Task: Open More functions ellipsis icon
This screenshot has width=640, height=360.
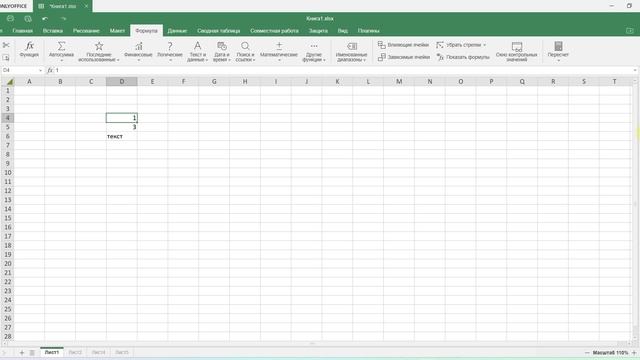Action: click(x=313, y=46)
